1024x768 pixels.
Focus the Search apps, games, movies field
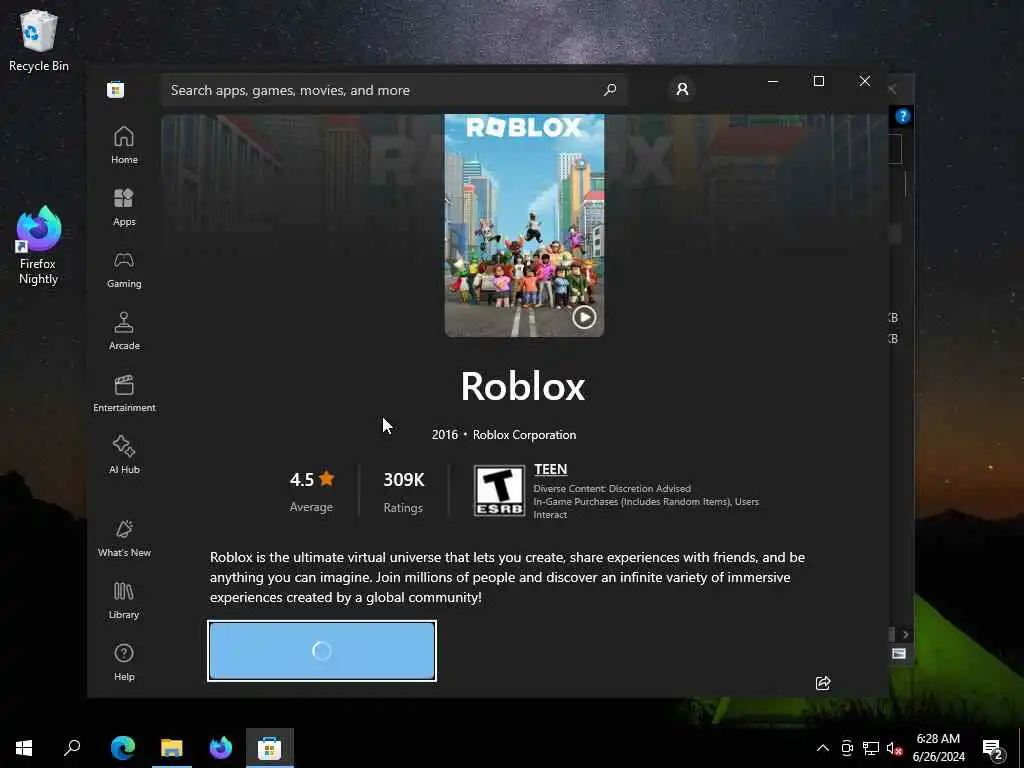[x=394, y=90]
